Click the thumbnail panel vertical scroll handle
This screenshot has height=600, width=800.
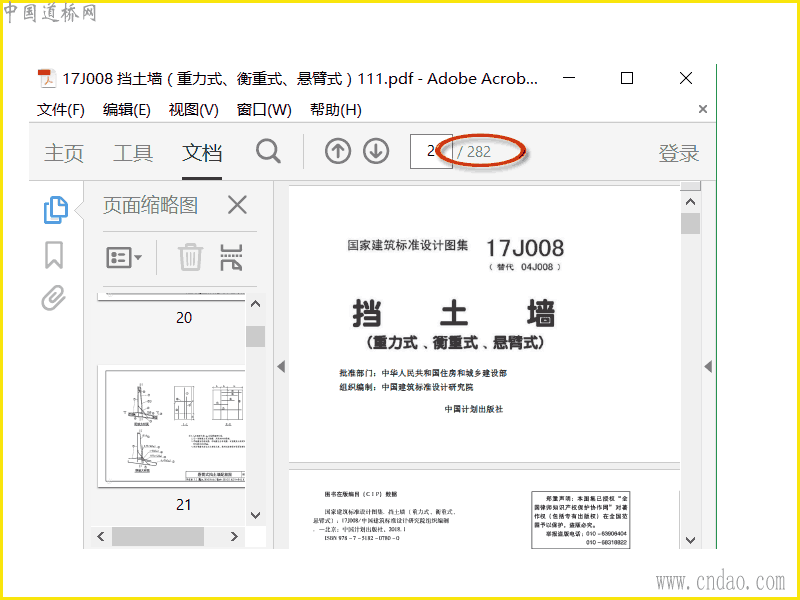[x=256, y=336]
